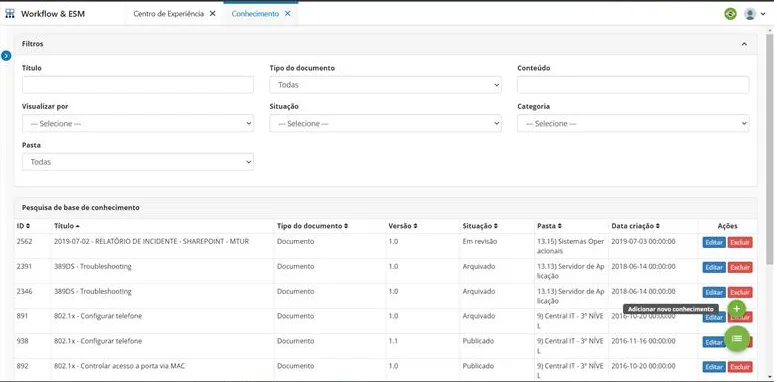Select the Conhecimento tab

(255, 14)
